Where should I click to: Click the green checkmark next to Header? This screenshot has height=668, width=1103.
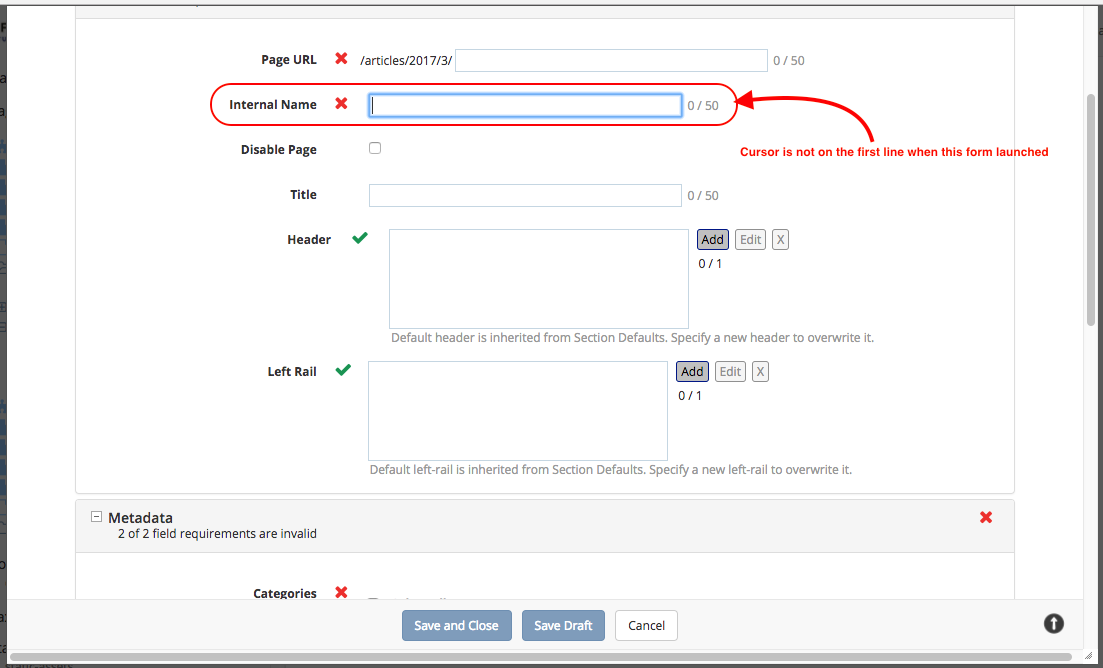(x=359, y=238)
